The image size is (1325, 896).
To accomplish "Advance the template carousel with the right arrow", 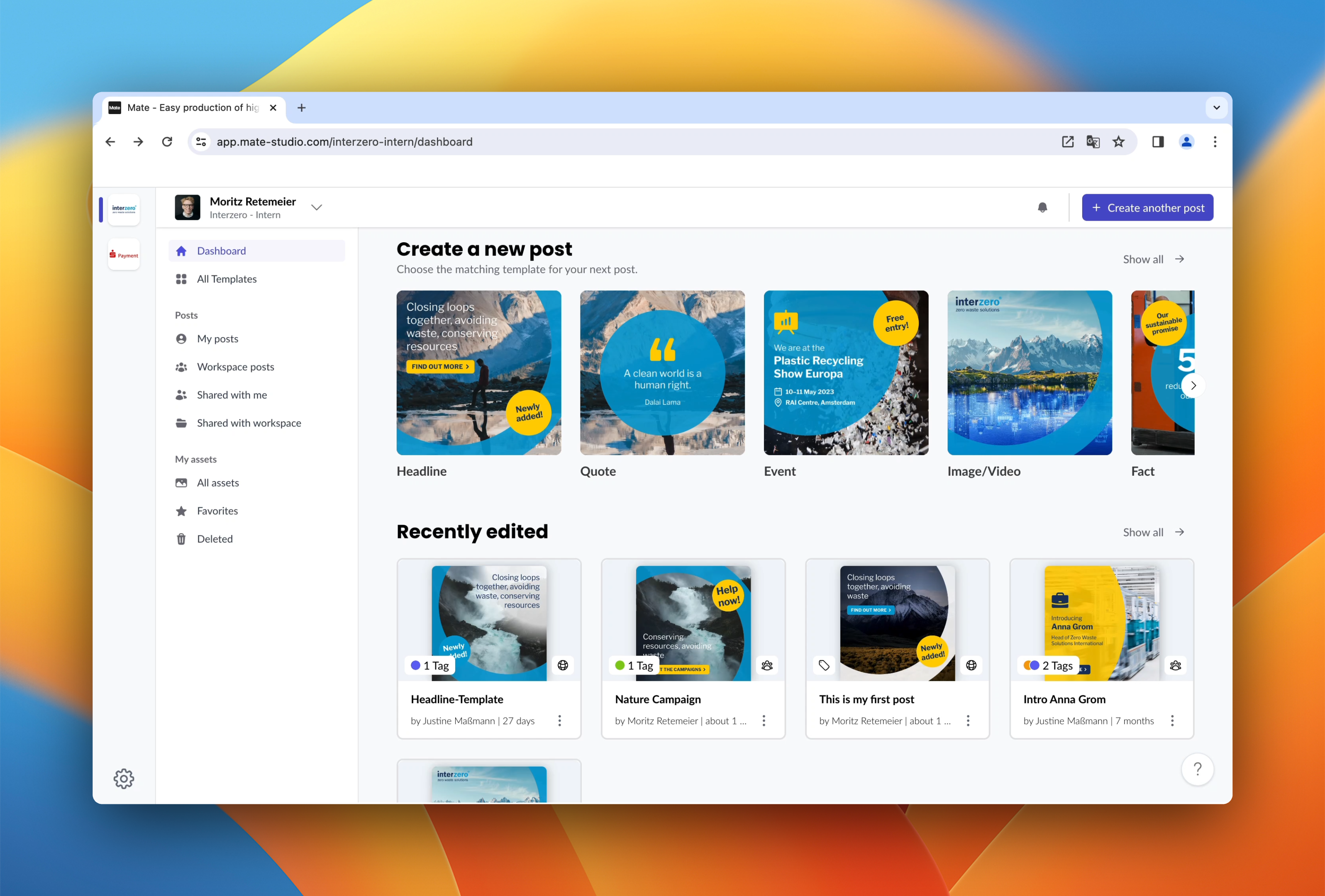I will pyautogui.click(x=1194, y=385).
